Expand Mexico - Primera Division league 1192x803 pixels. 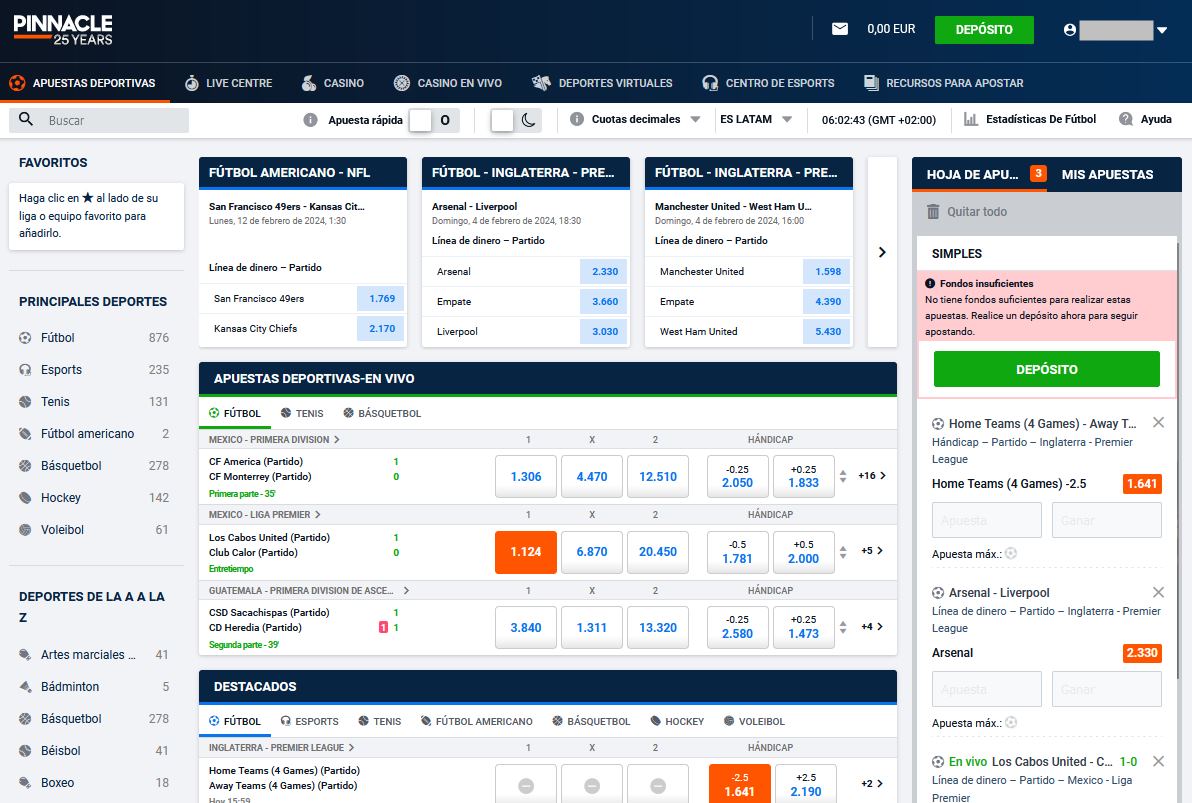coord(274,440)
